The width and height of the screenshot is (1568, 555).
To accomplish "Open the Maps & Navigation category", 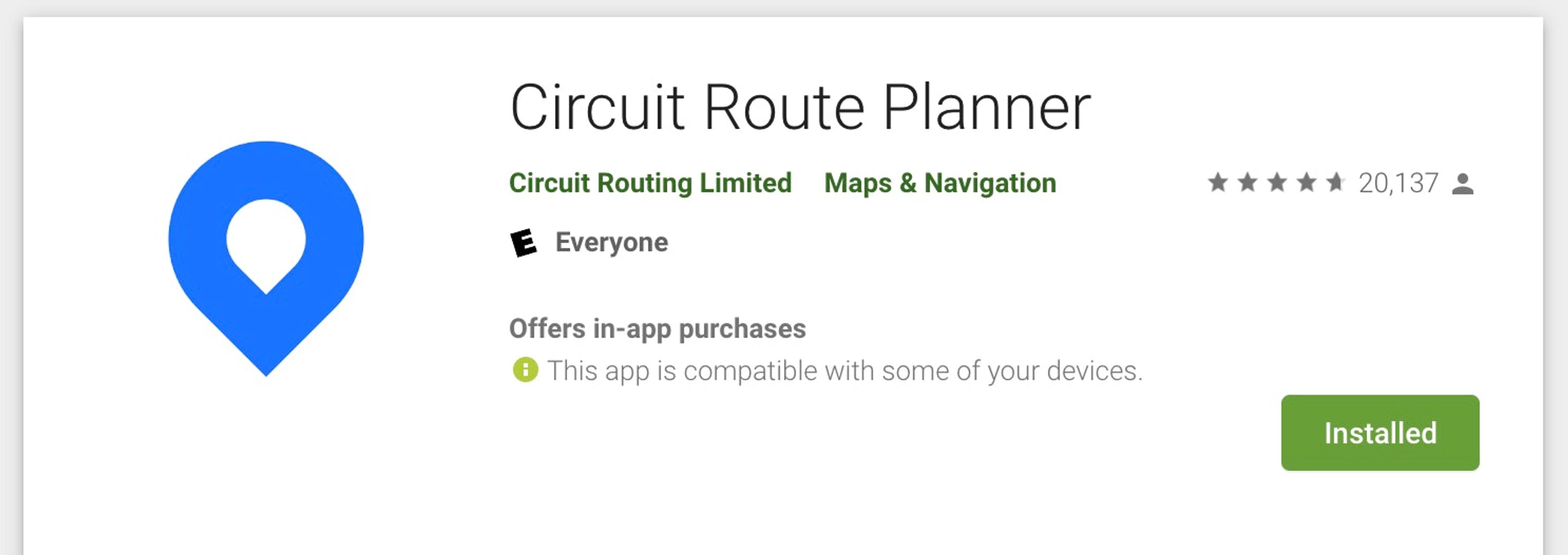I will 938,183.
